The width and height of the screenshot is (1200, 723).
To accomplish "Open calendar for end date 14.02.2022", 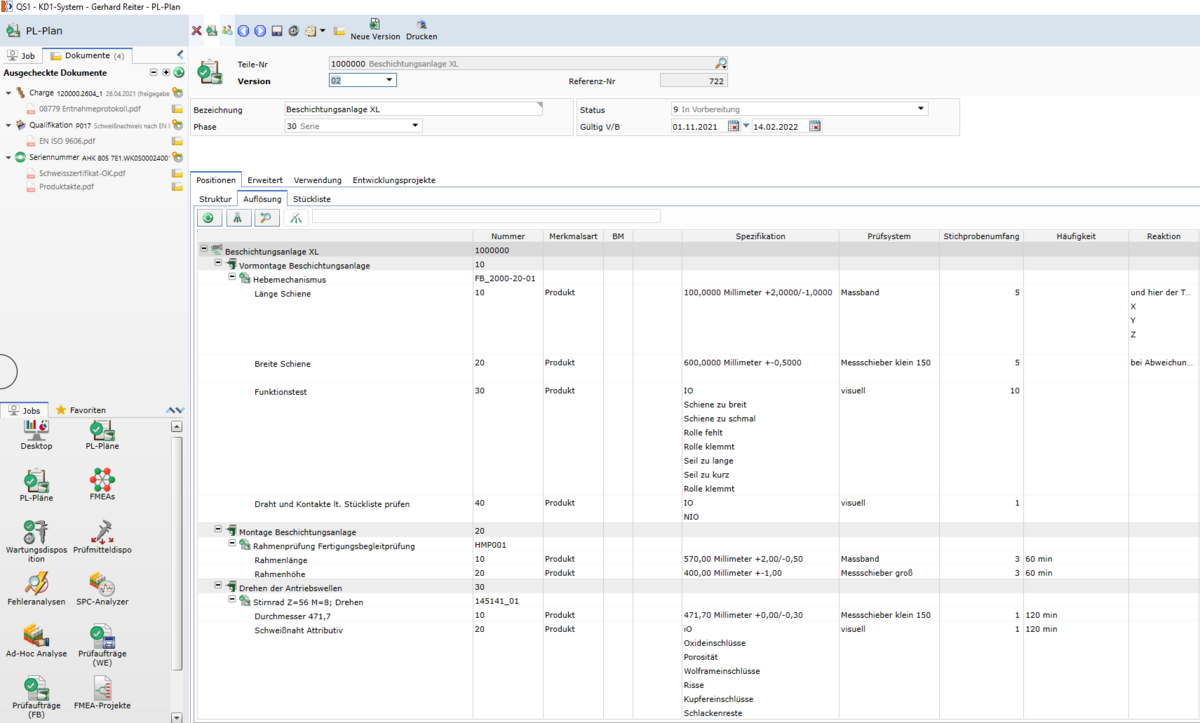I will [x=815, y=126].
